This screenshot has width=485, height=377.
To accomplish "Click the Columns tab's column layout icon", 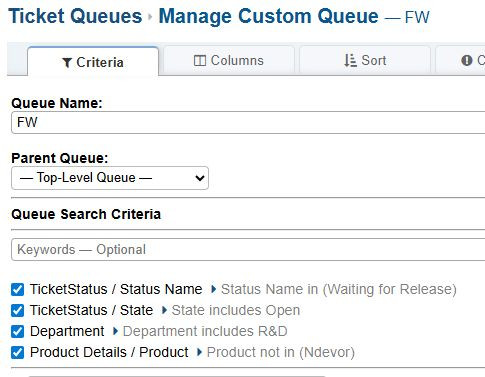I will tap(200, 61).
